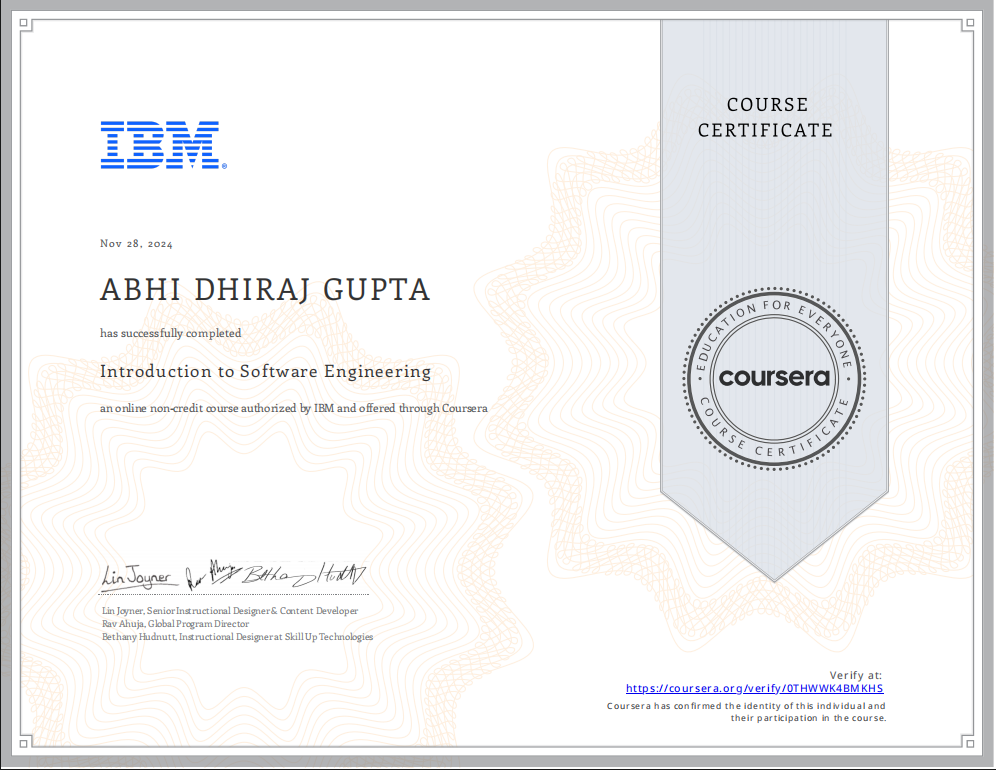Viewport: 996px width, 770px height.
Task: Click the Bethany Hudnutt Skill Up Technologies line
Action: coord(237,636)
